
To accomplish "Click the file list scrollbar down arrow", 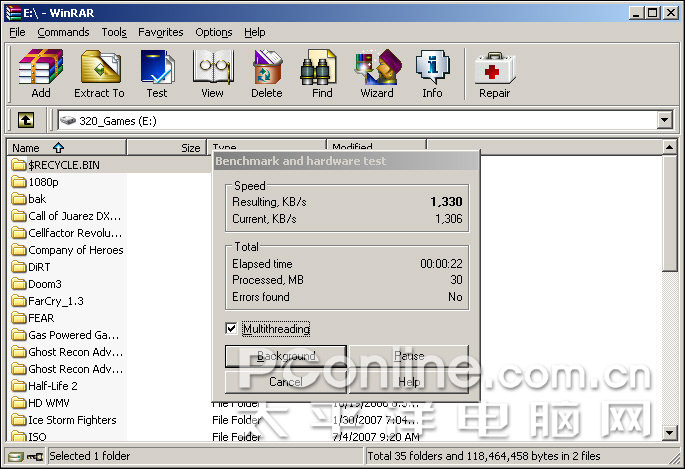I will (x=669, y=433).
